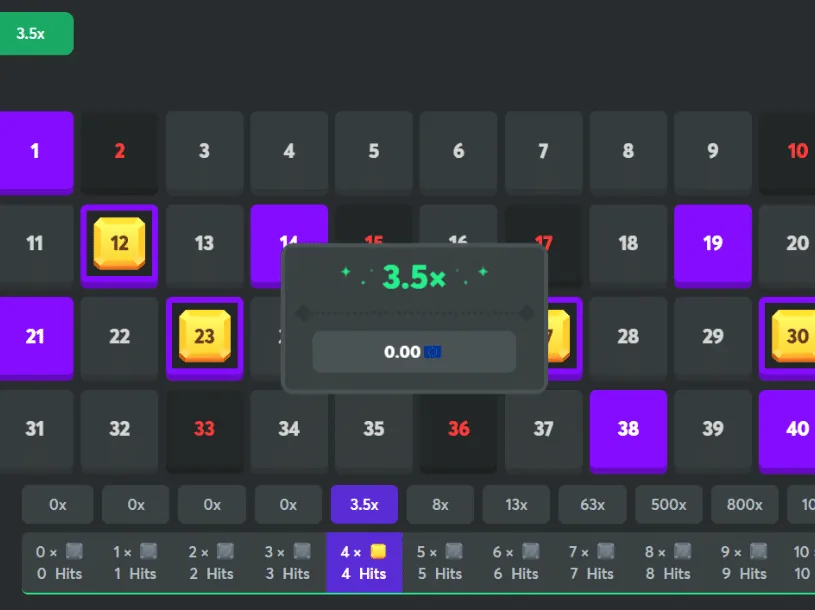Select tile number 3
This screenshot has width=815, height=610.
[x=205, y=152]
